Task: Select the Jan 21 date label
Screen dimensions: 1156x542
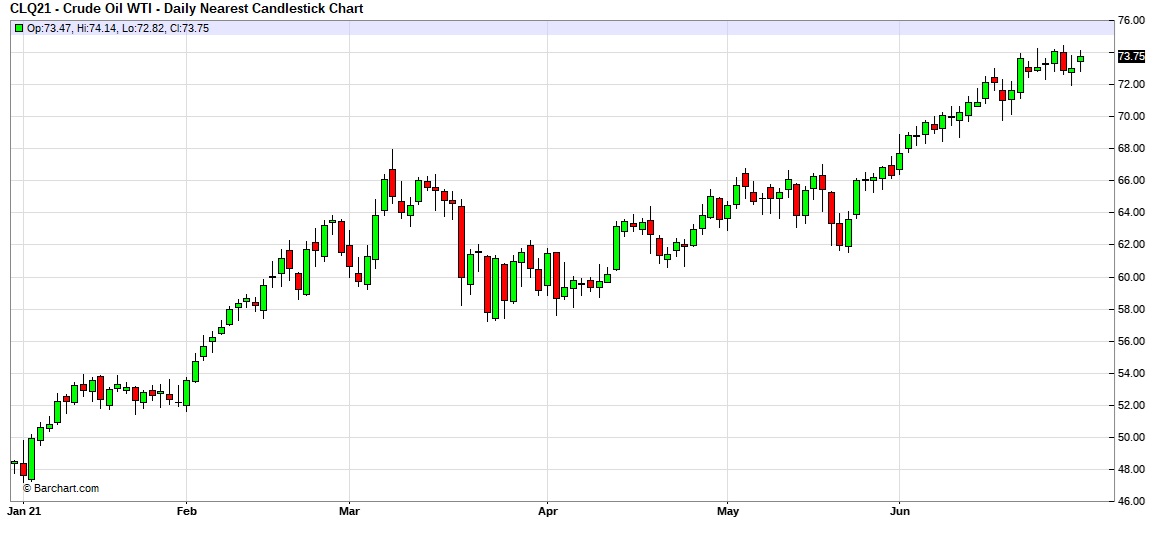Action: (23, 511)
